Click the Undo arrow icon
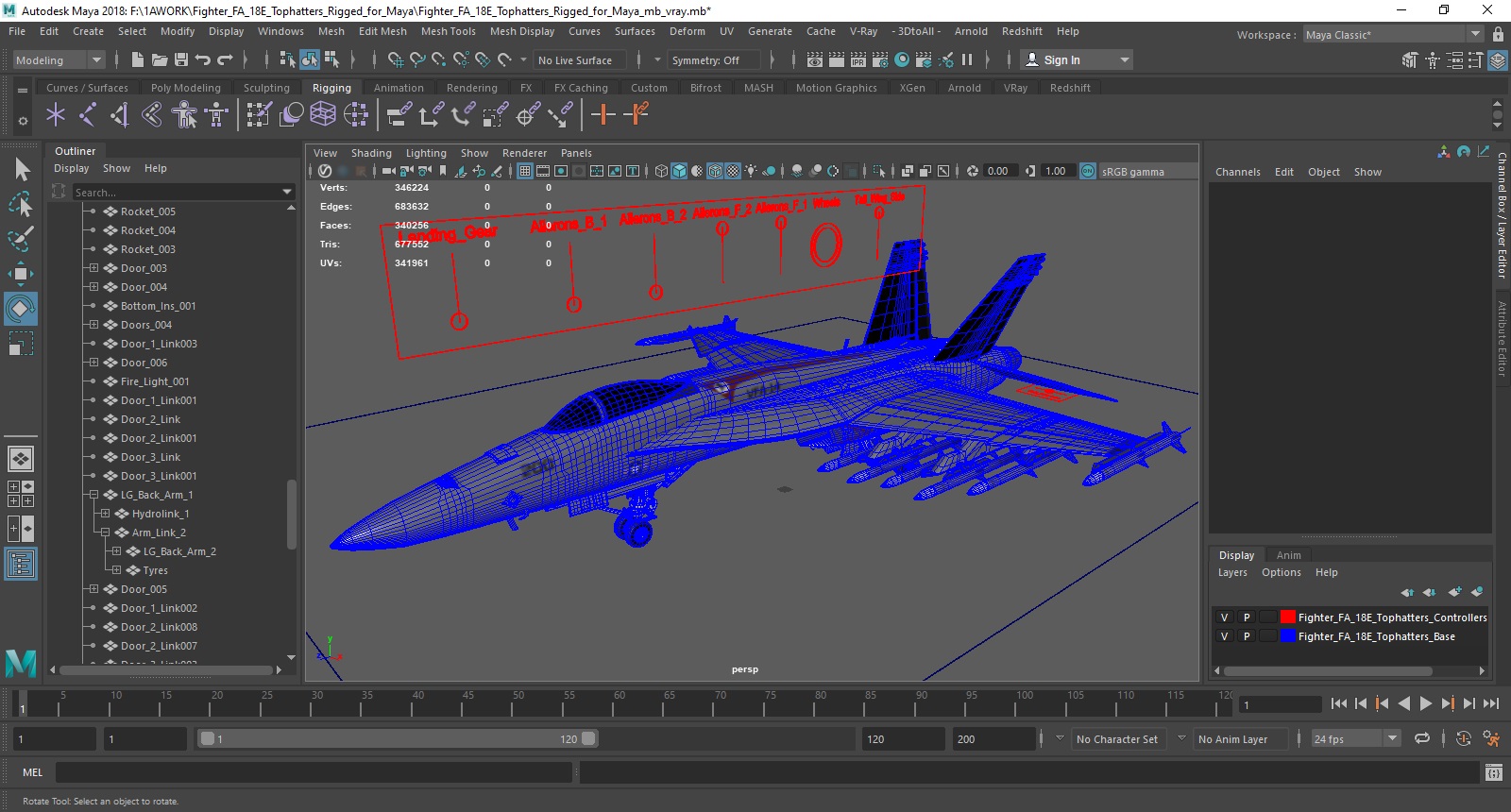The height and width of the screenshot is (812, 1511). [203, 59]
